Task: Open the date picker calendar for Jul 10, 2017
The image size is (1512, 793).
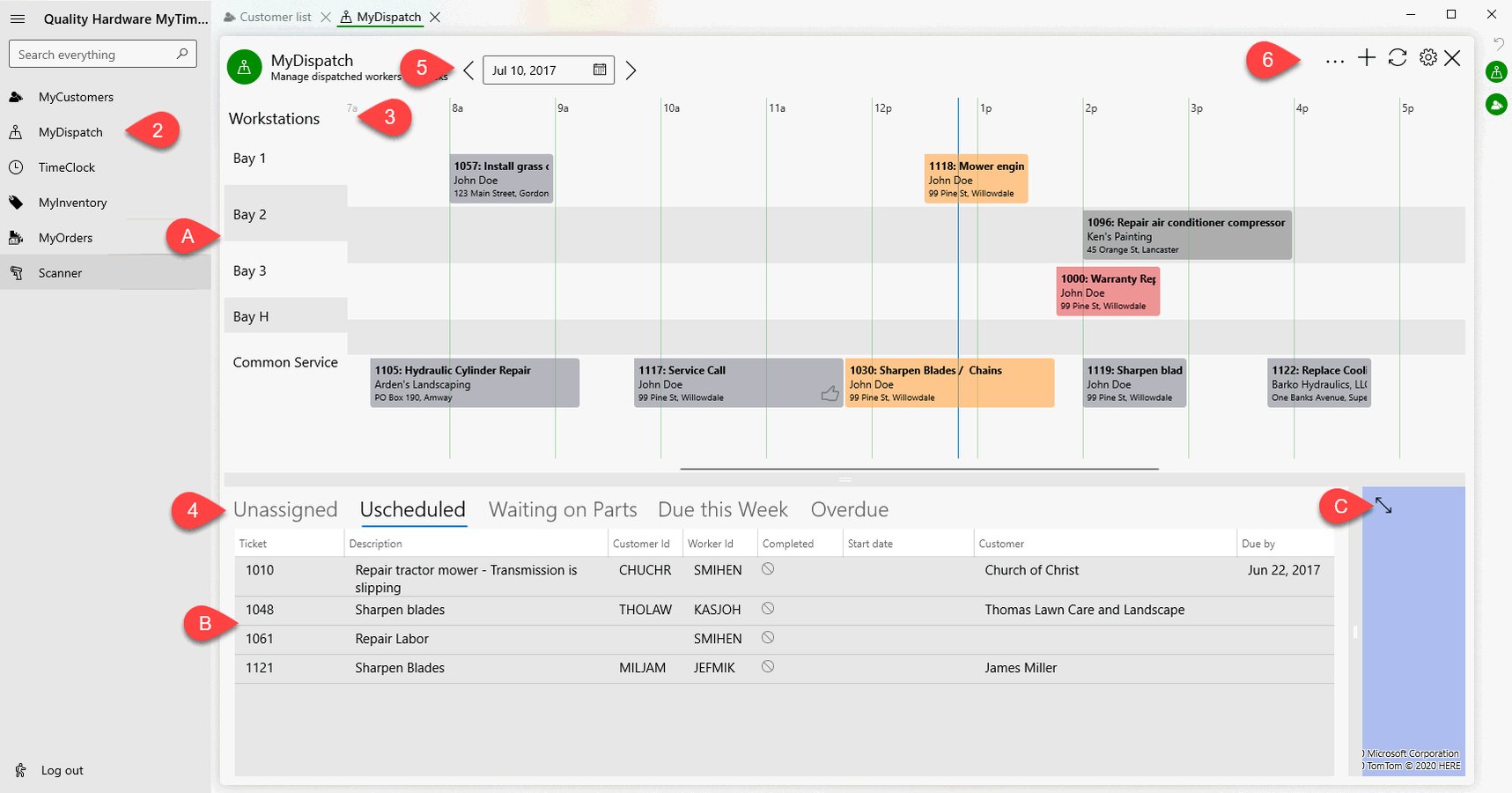Action: pyautogui.click(x=599, y=70)
